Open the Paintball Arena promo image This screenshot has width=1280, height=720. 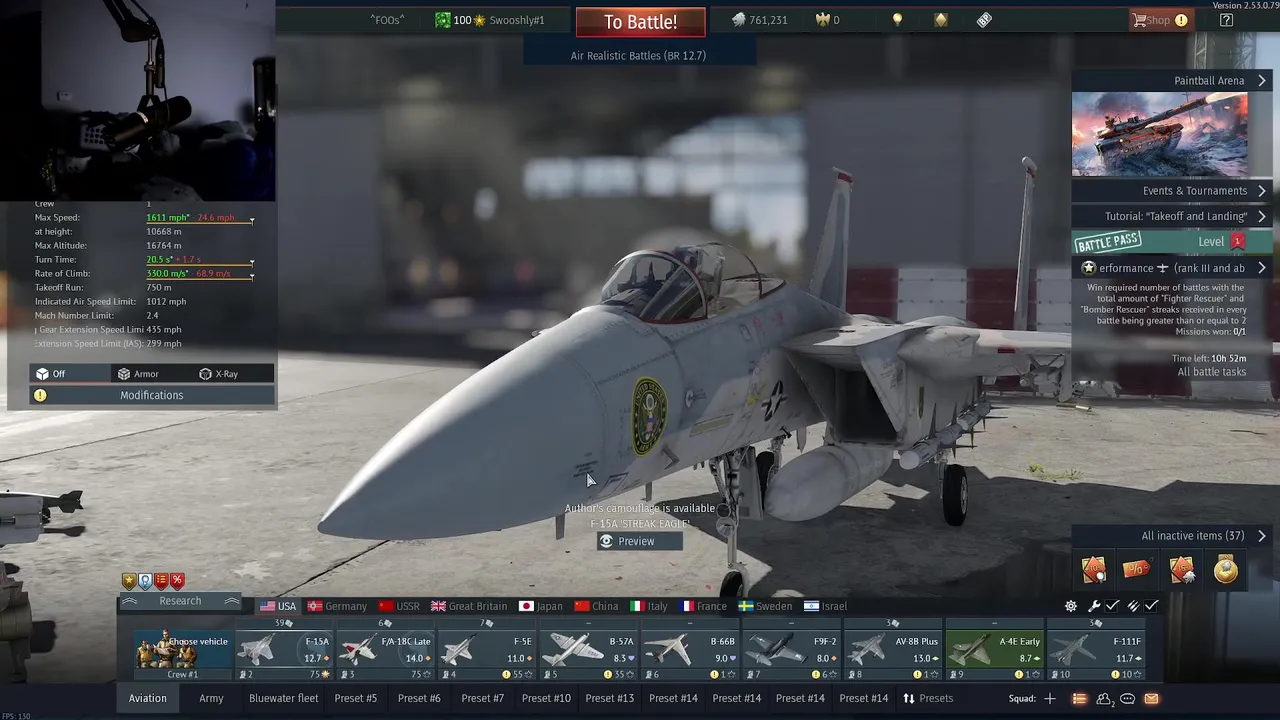point(1160,134)
